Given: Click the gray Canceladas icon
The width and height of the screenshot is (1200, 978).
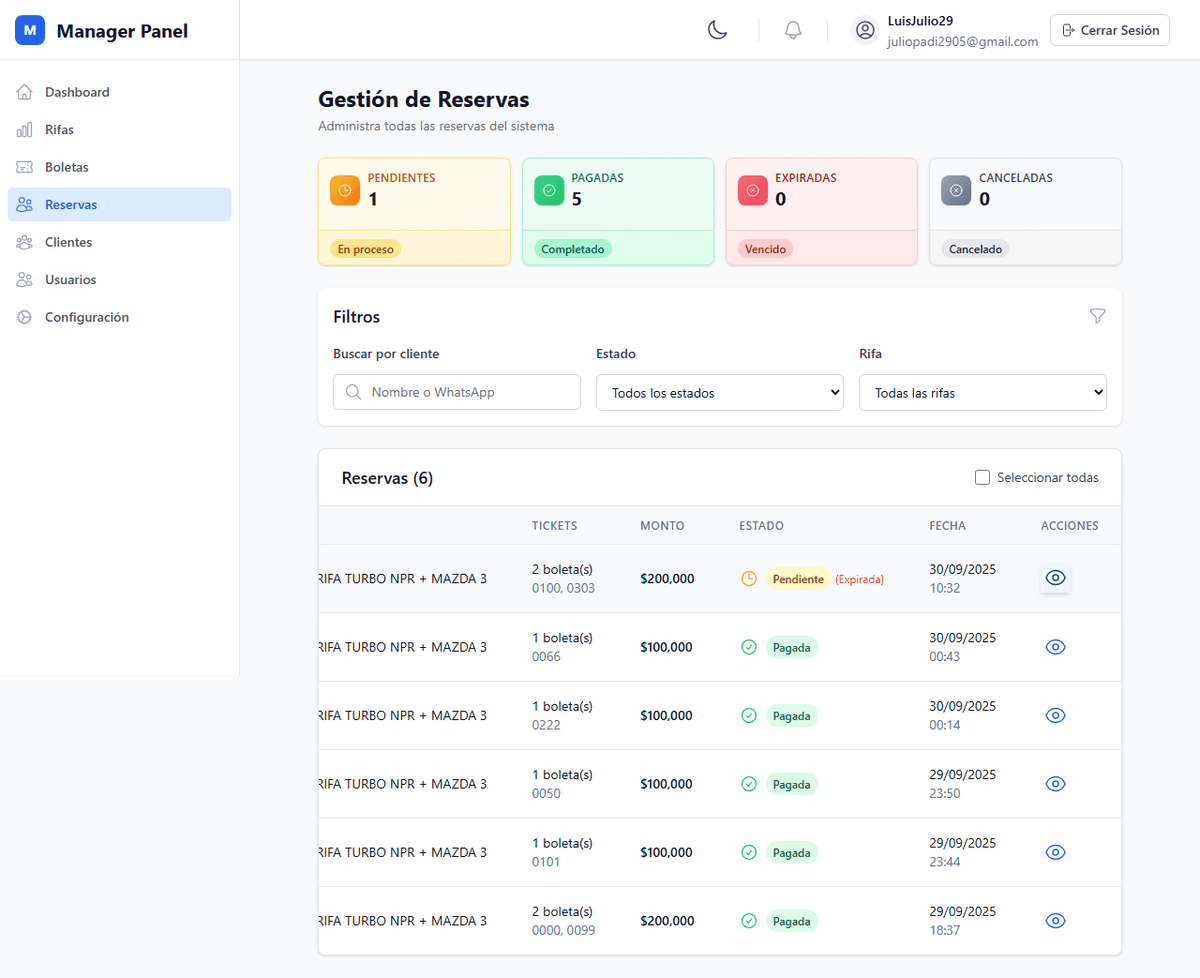Looking at the screenshot, I should [x=956, y=190].
